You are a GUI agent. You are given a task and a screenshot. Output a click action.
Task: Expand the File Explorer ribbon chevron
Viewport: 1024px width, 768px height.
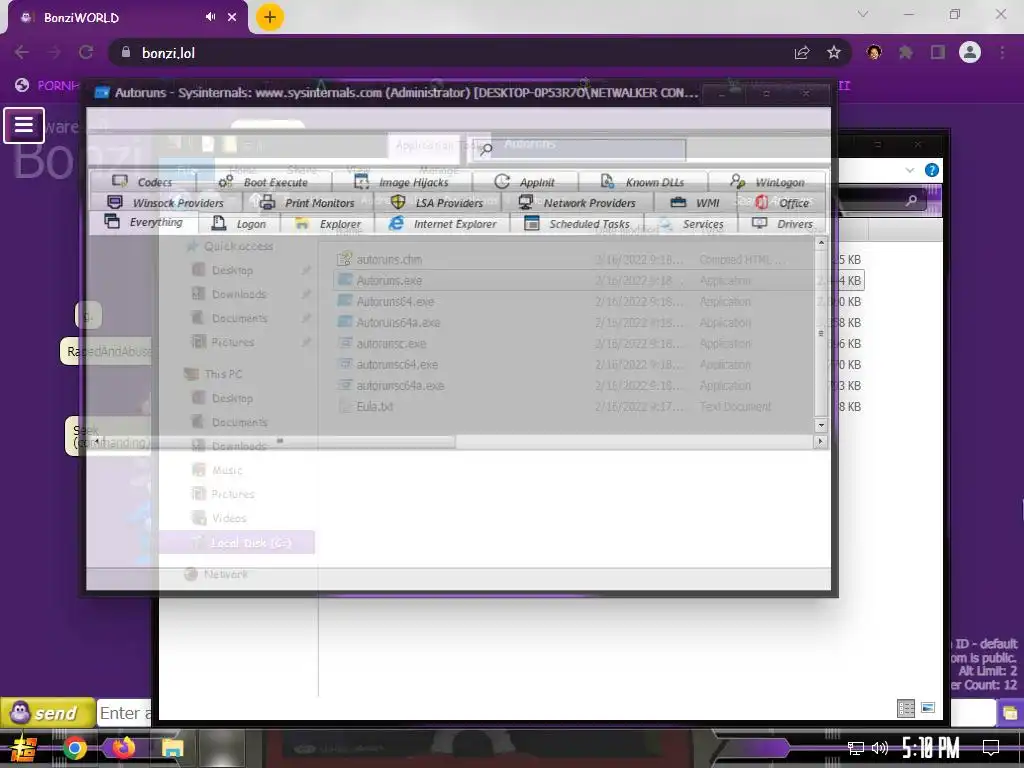point(910,170)
